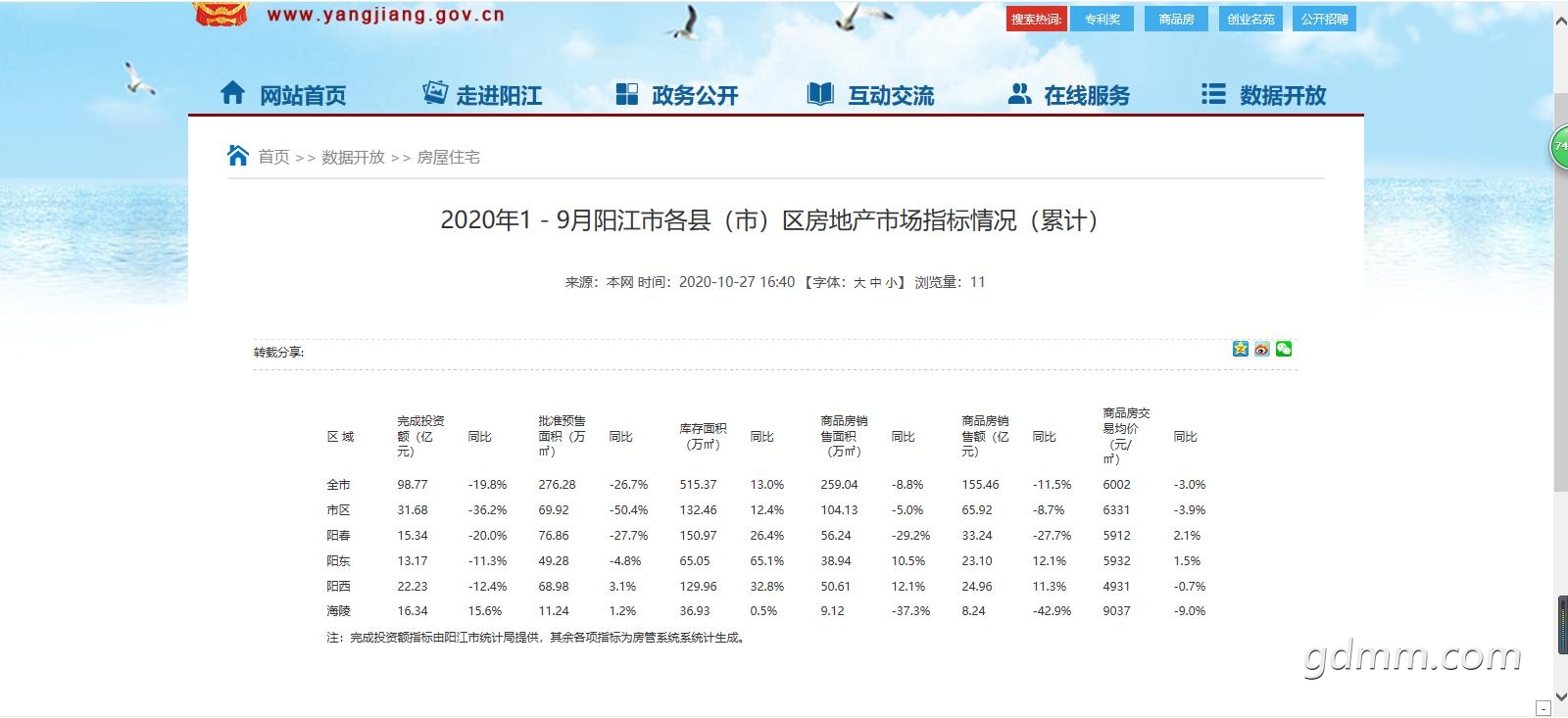Select the 阳春 row label

point(338,536)
